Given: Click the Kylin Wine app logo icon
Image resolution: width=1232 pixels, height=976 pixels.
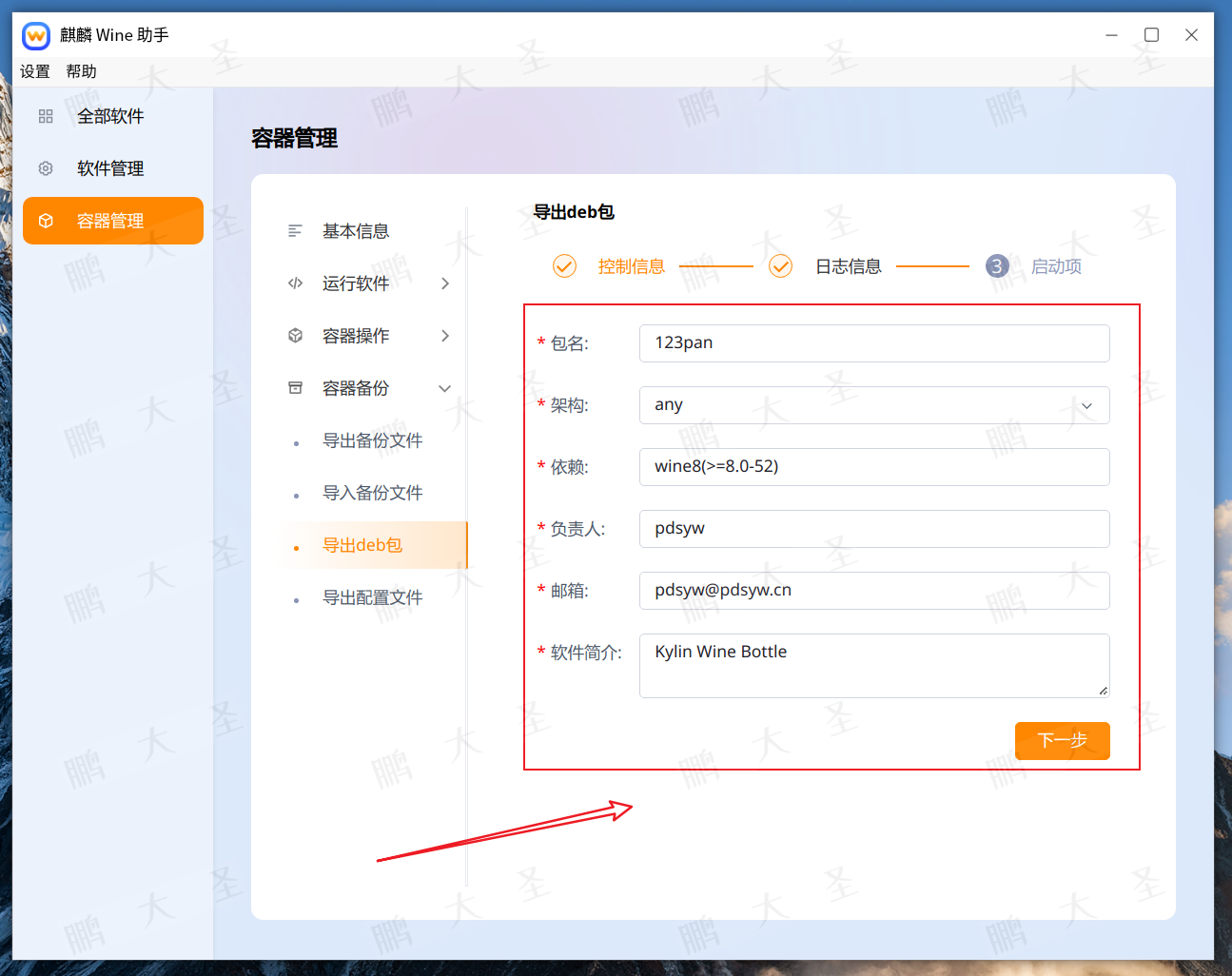Looking at the screenshot, I should click(x=36, y=36).
